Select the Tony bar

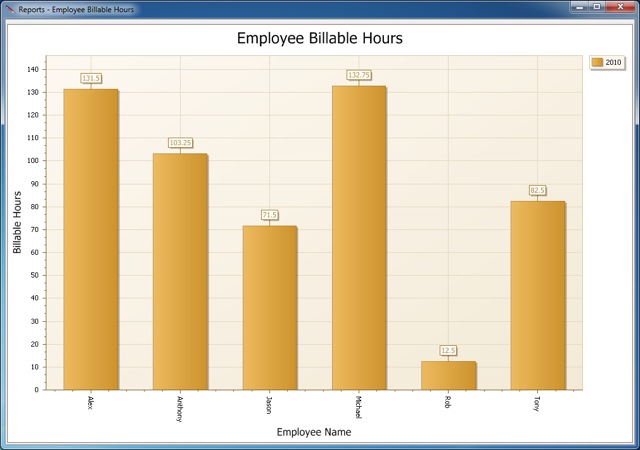click(537, 296)
